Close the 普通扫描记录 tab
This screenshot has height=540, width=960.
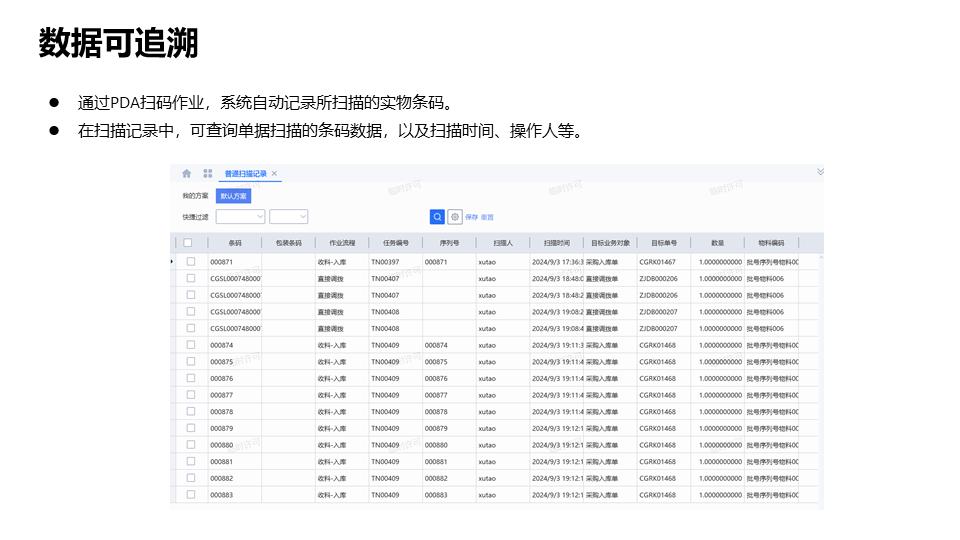point(274,174)
